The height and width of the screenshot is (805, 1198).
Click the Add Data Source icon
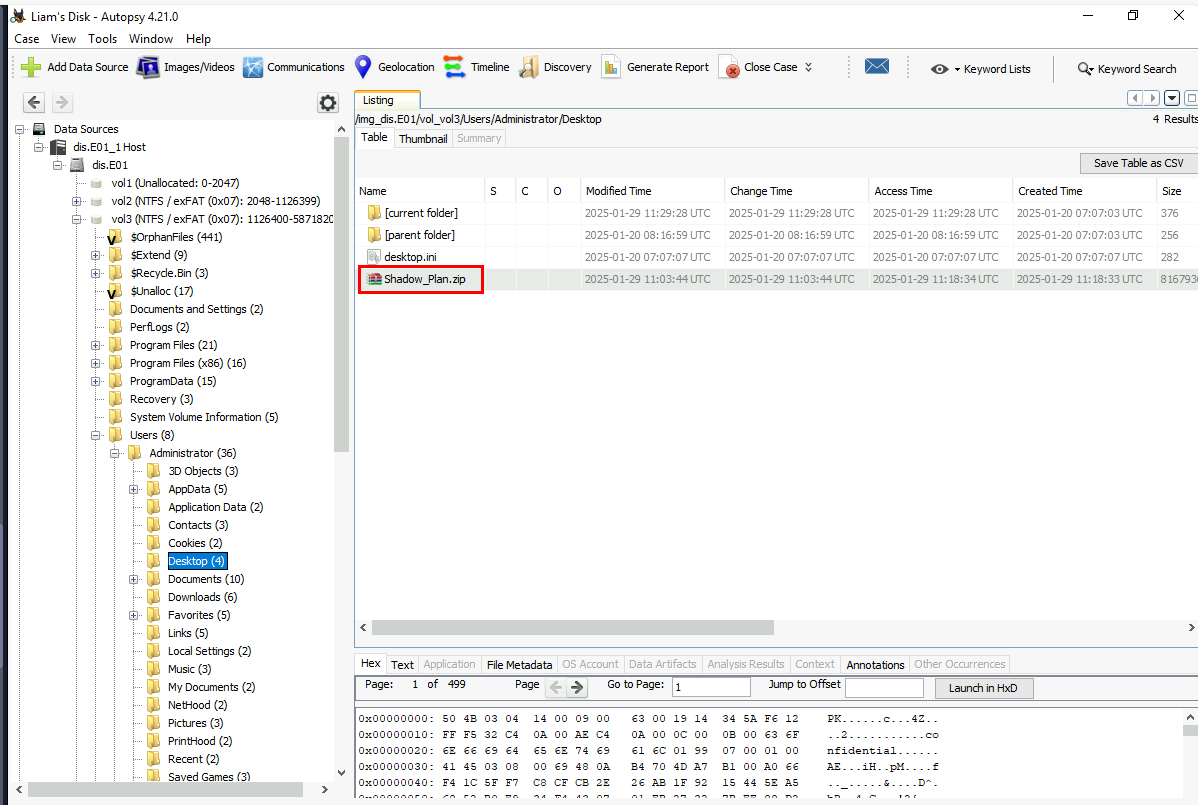[32, 68]
